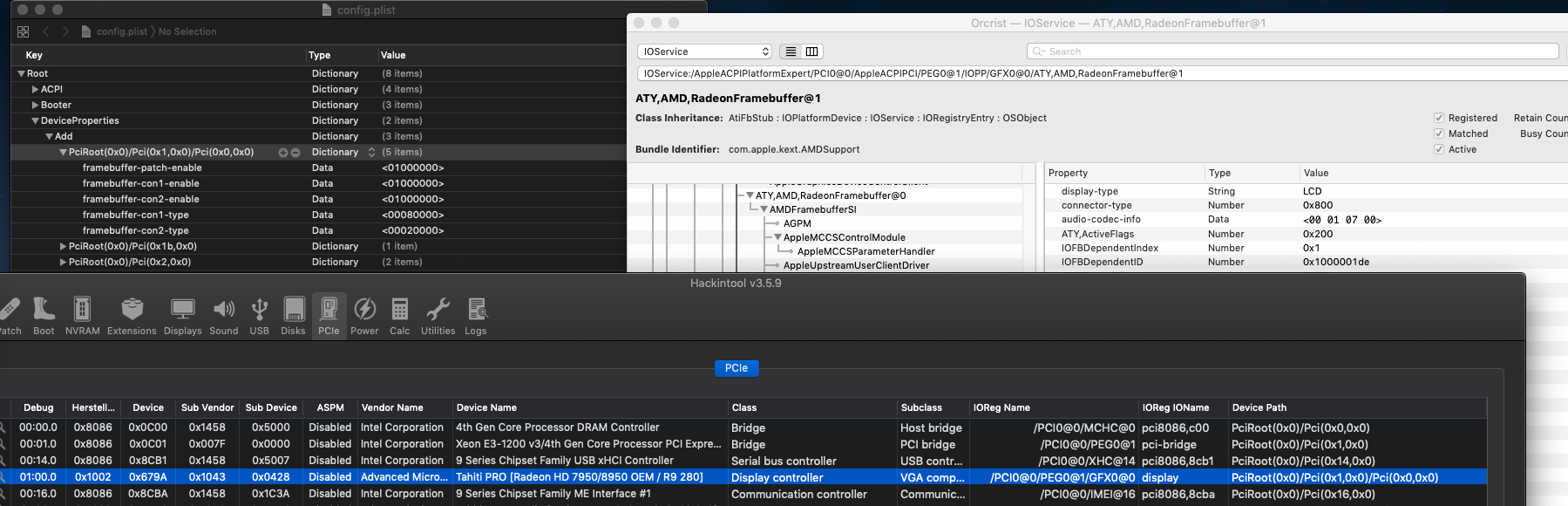
Task: Toggle the Registered checkbox
Action: (x=1439, y=118)
